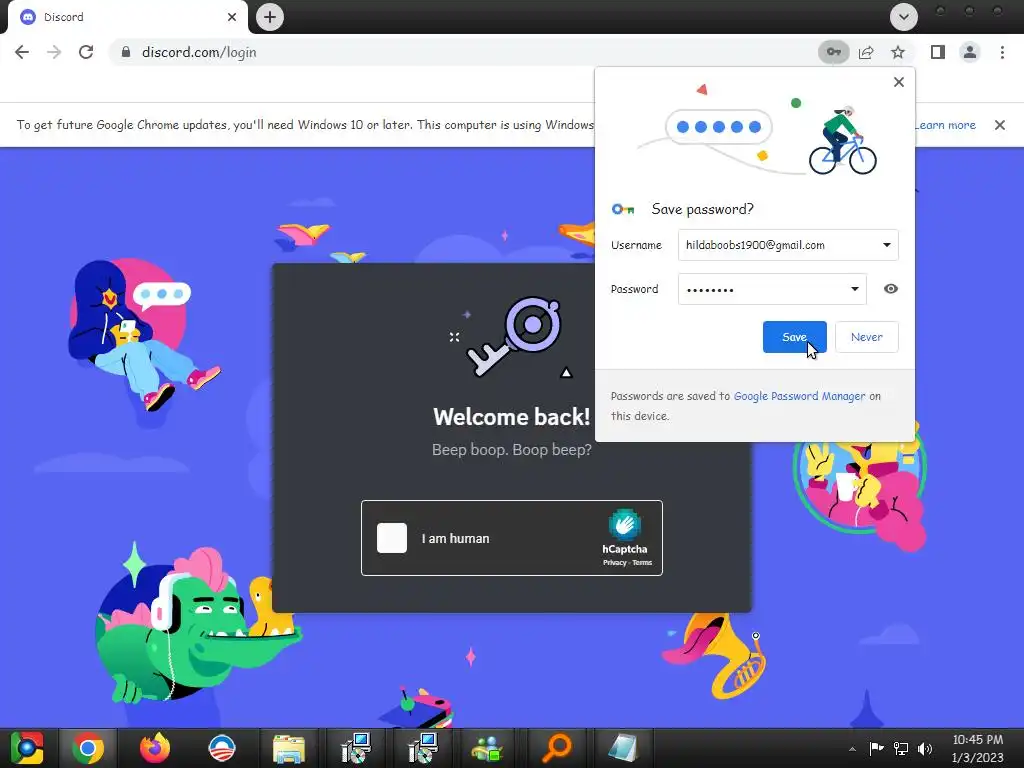Click Chrome icon in taskbar

88,748
